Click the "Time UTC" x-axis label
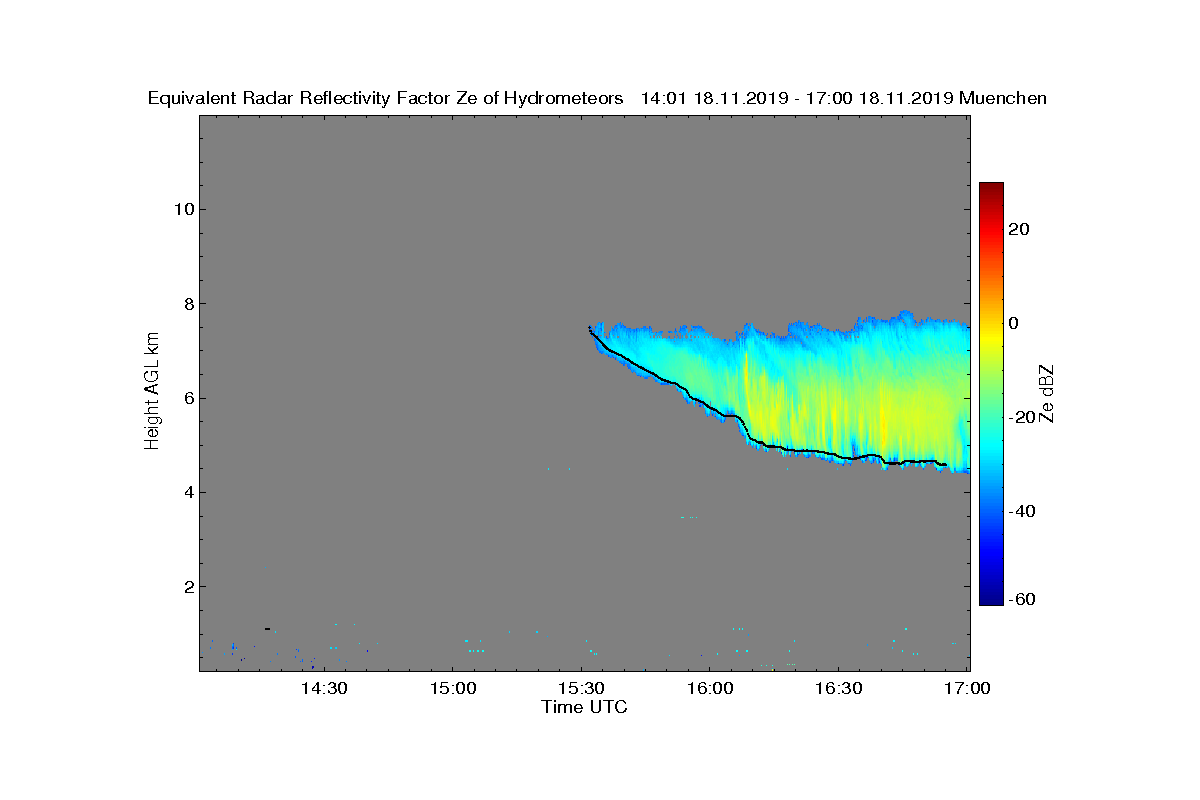The image size is (1200, 800). pyautogui.click(x=585, y=707)
